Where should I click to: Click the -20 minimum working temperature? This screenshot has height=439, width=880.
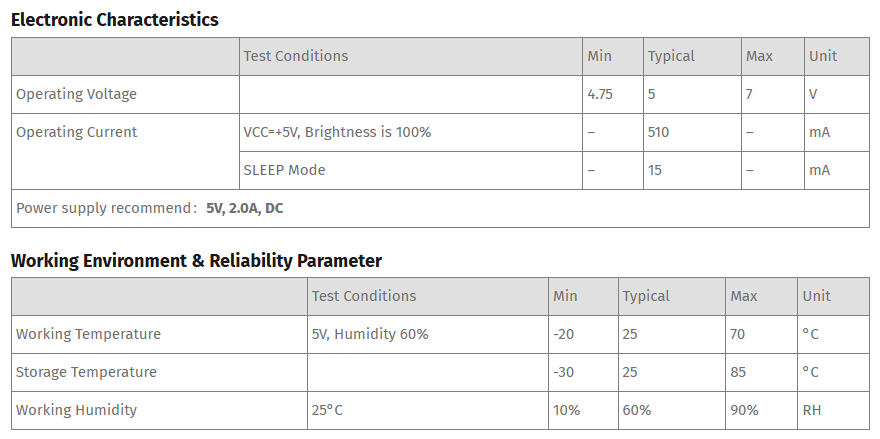coord(563,334)
